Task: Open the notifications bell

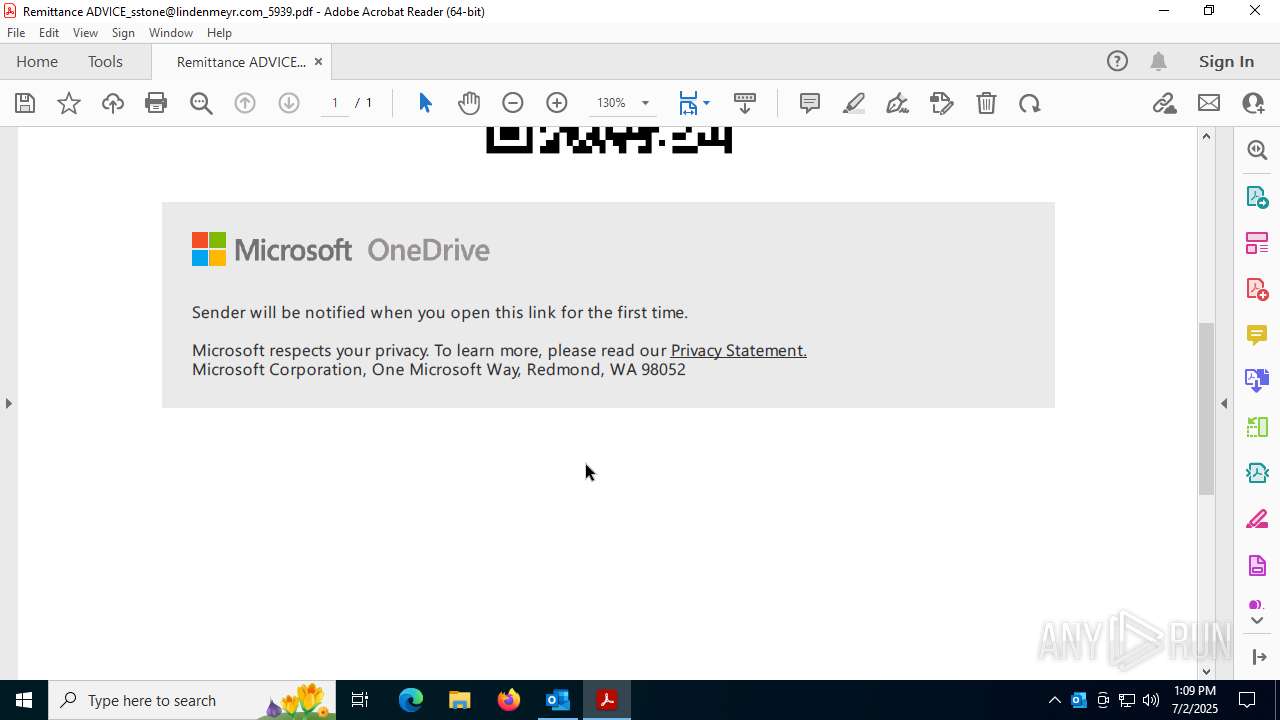Action: coord(1158,62)
